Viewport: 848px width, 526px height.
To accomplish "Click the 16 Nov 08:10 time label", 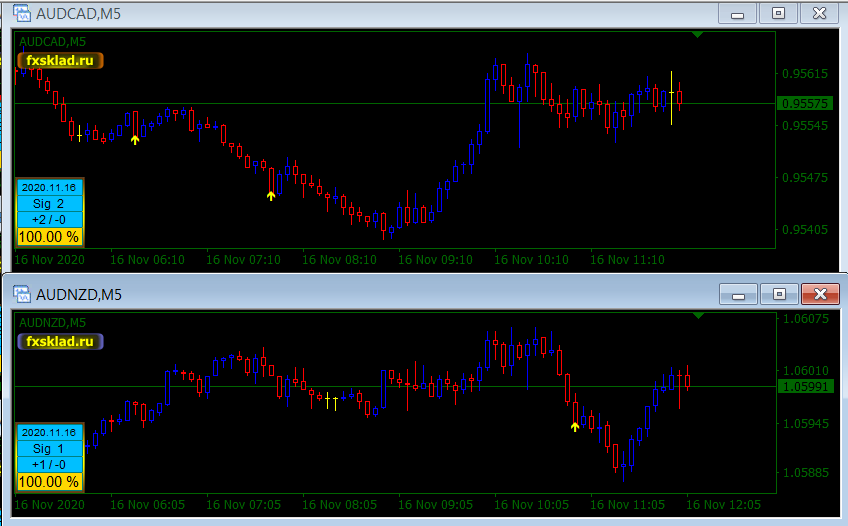I will (x=339, y=260).
